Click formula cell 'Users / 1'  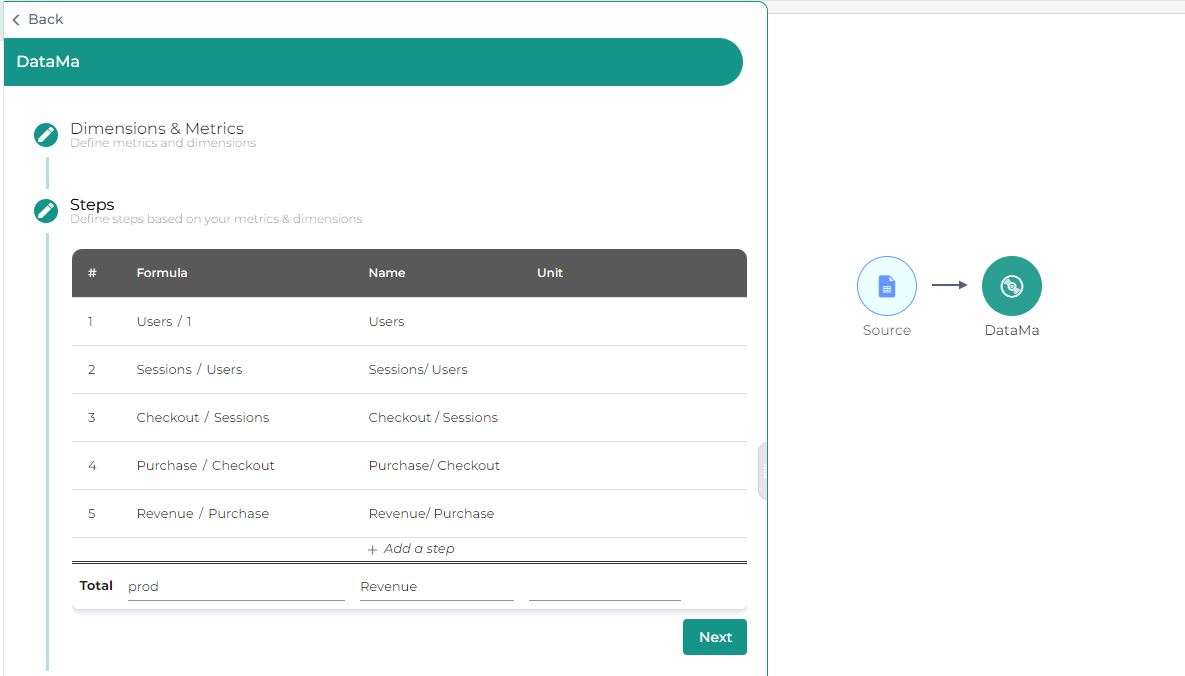pos(164,321)
